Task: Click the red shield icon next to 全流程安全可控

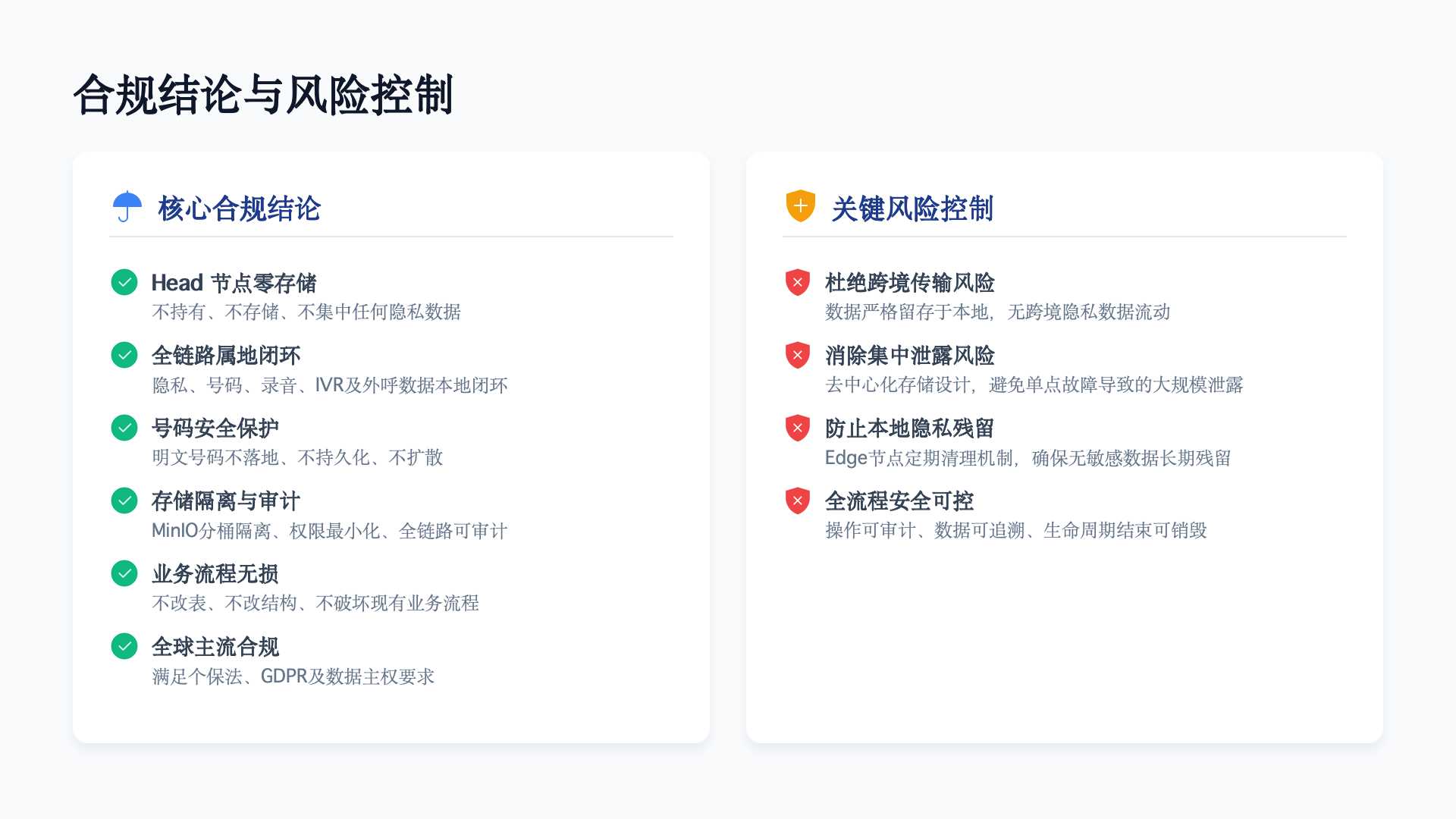Action: 798,500
